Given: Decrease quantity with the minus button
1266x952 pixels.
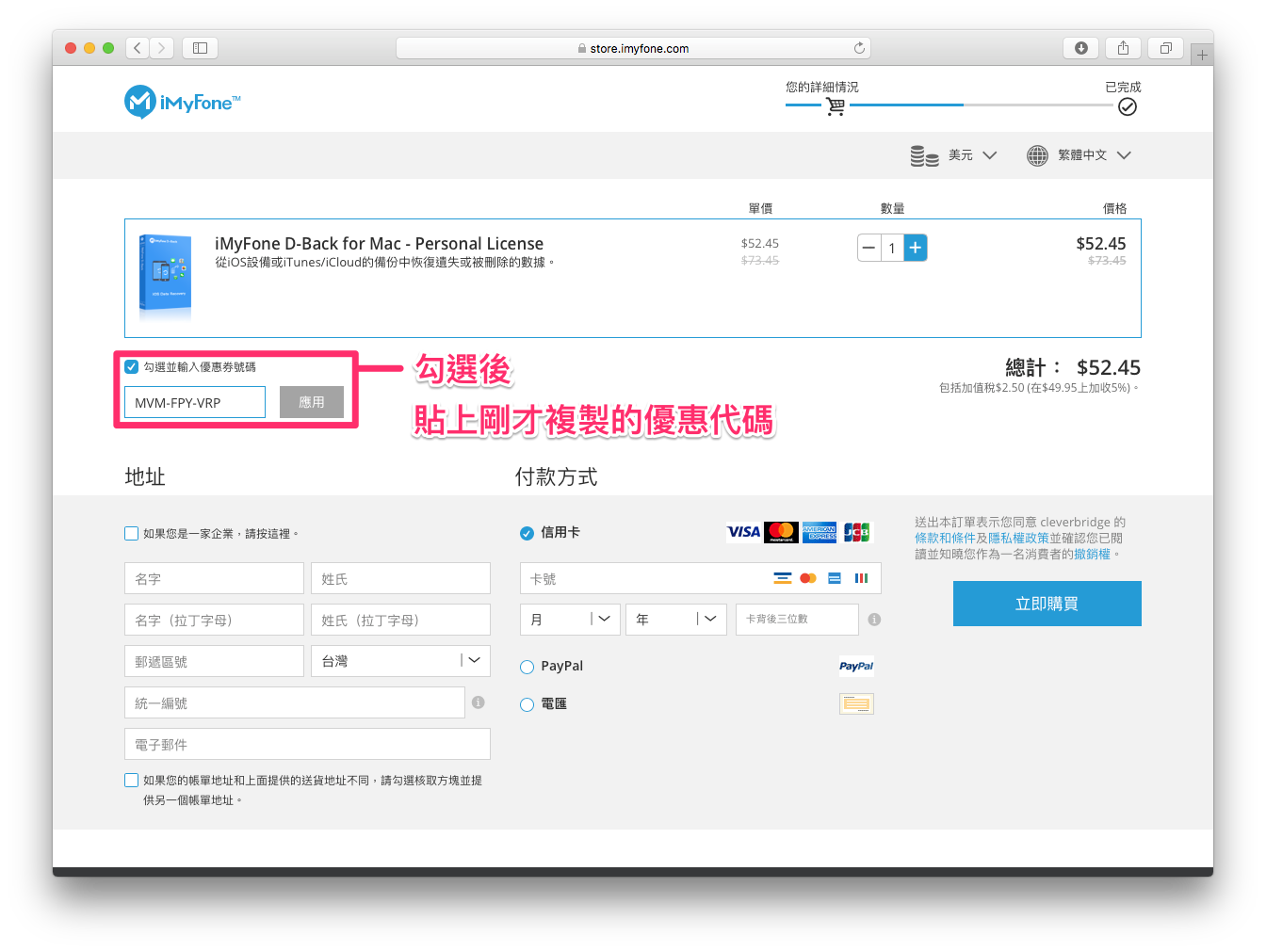Looking at the screenshot, I should pos(868,248).
